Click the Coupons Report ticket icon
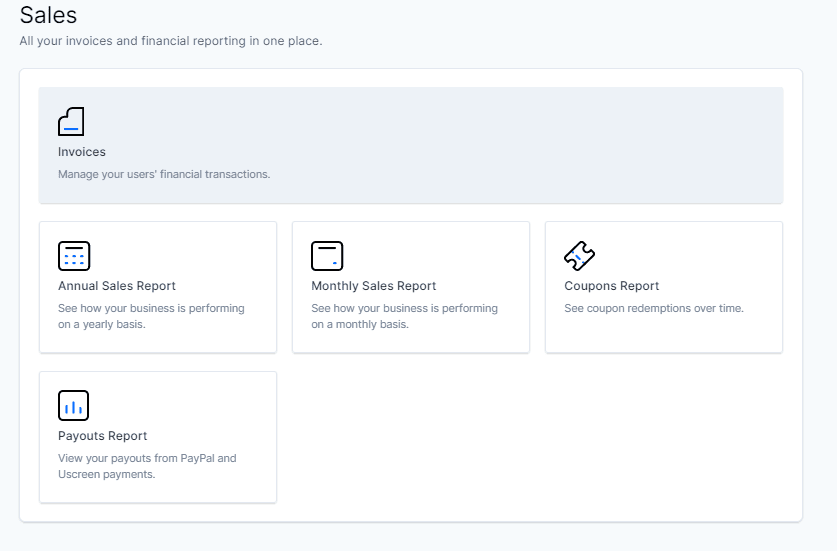Screen dimensions: 837x551 pos(580,256)
